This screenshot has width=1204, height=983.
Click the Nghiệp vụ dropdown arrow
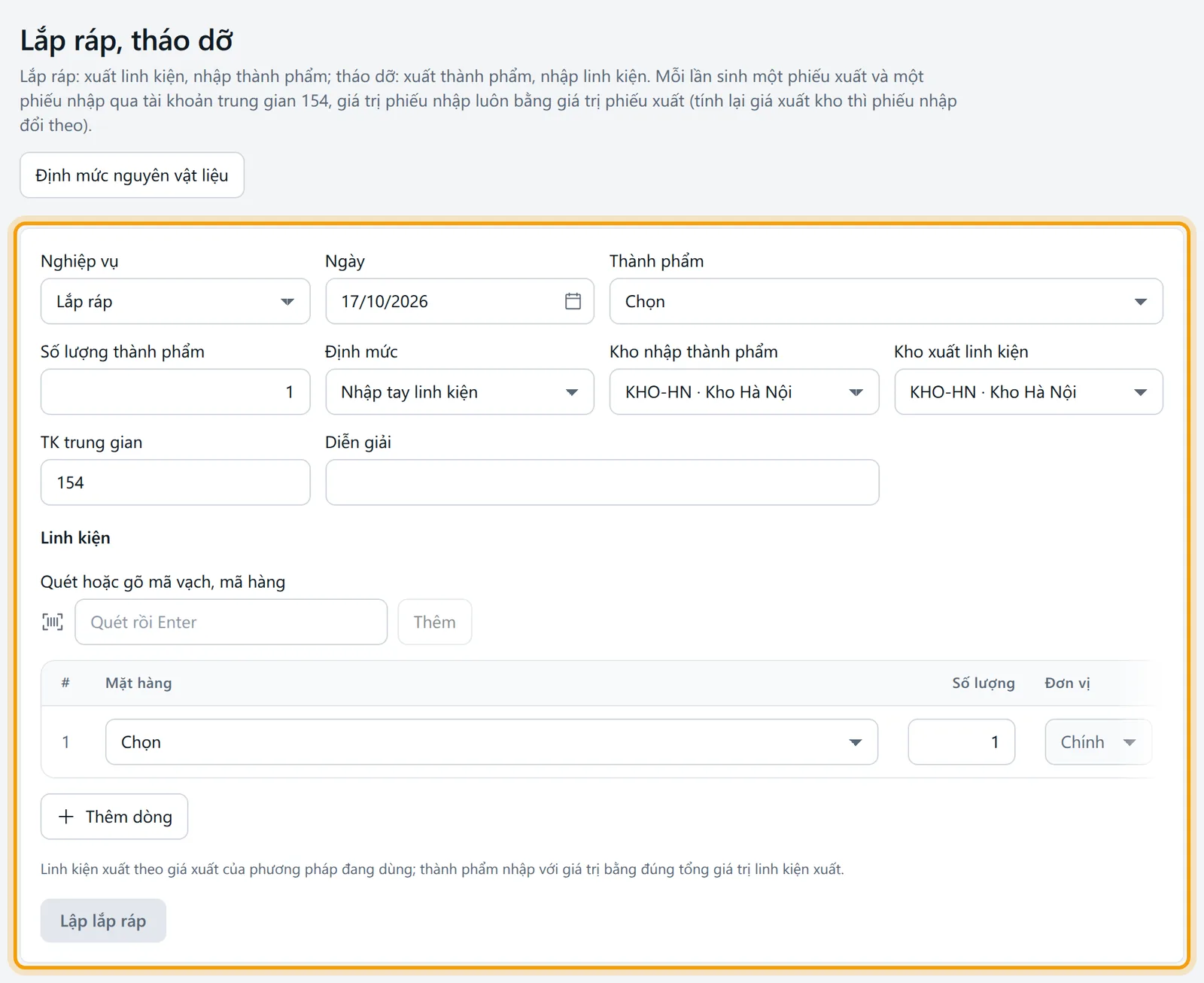tap(287, 302)
